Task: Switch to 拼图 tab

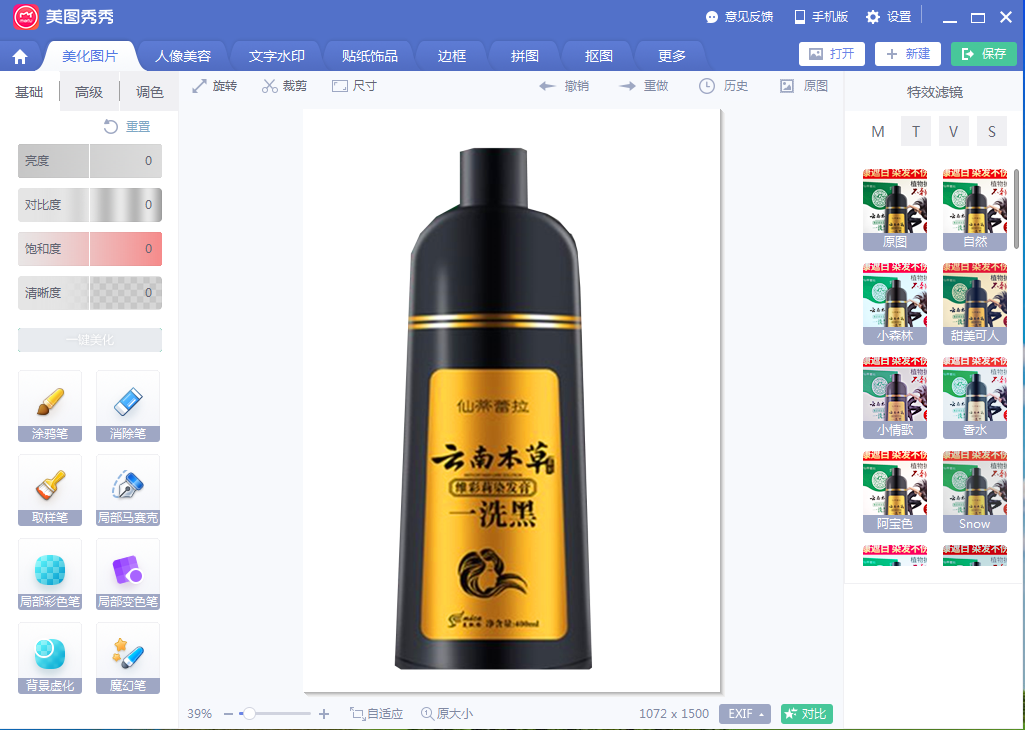Action: pyautogui.click(x=525, y=56)
